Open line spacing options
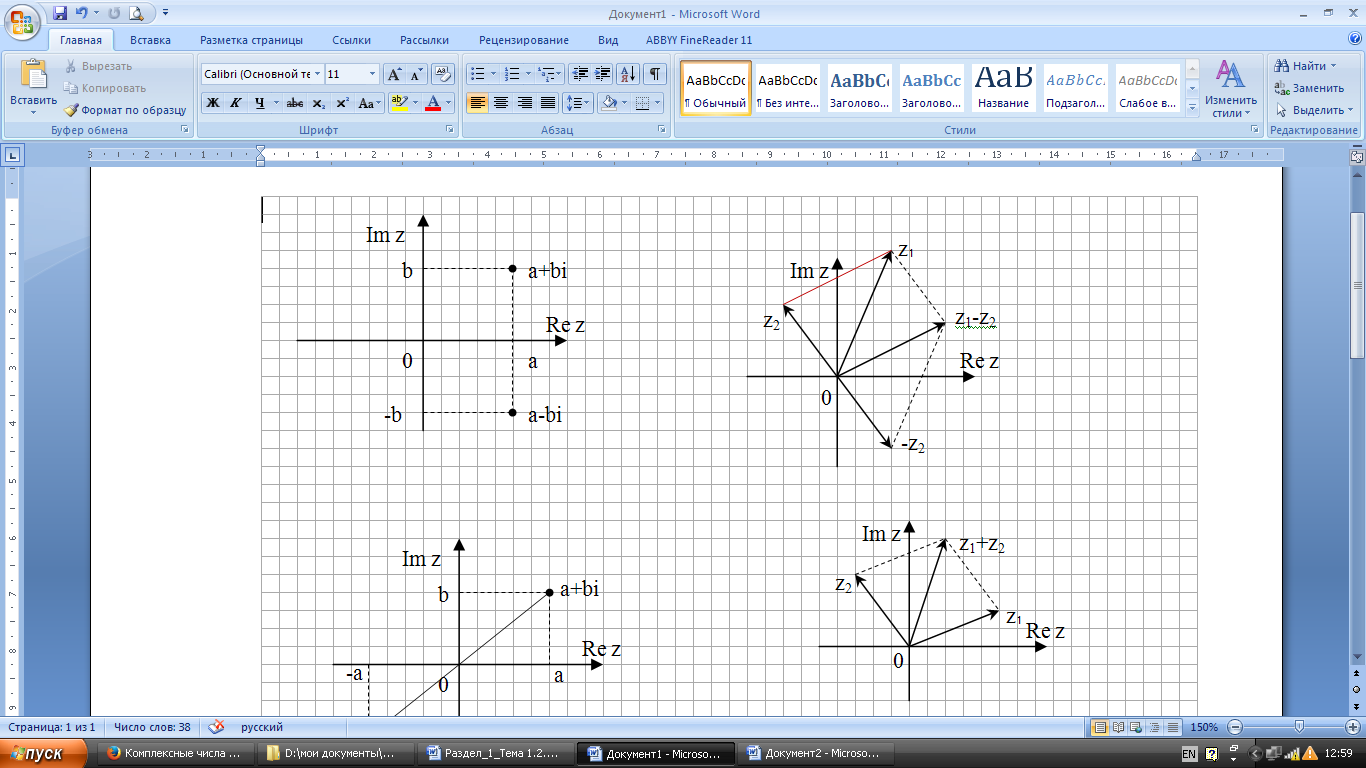 click(578, 102)
